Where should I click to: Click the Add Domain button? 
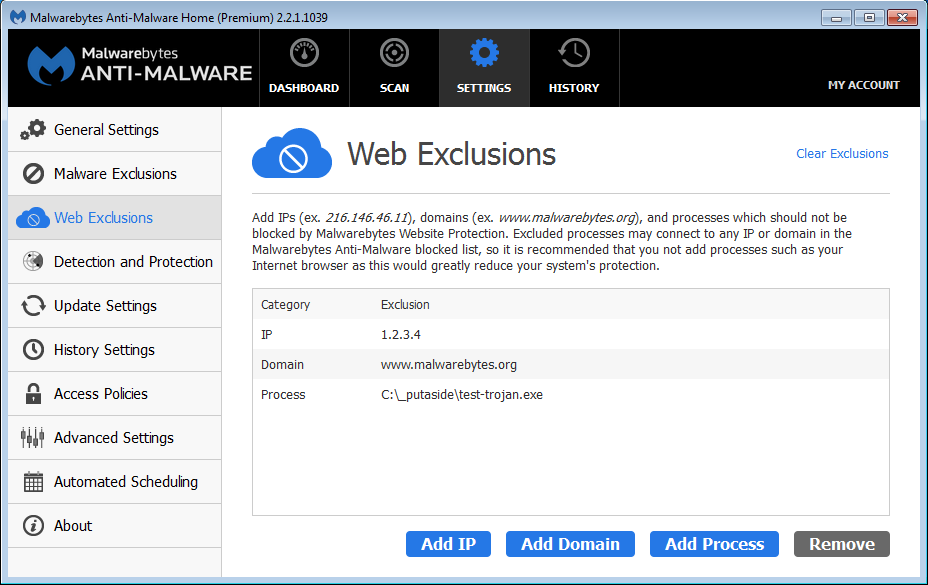[x=571, y=544]
